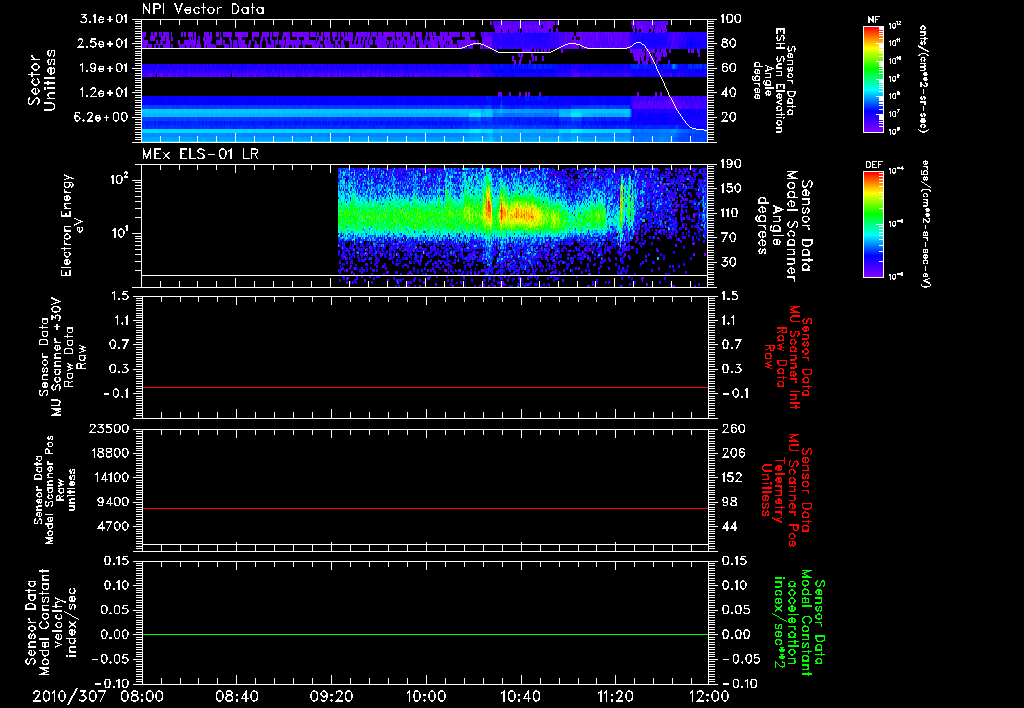
Task: Click the '11:20' time tick label
Action: coord(615,696)
